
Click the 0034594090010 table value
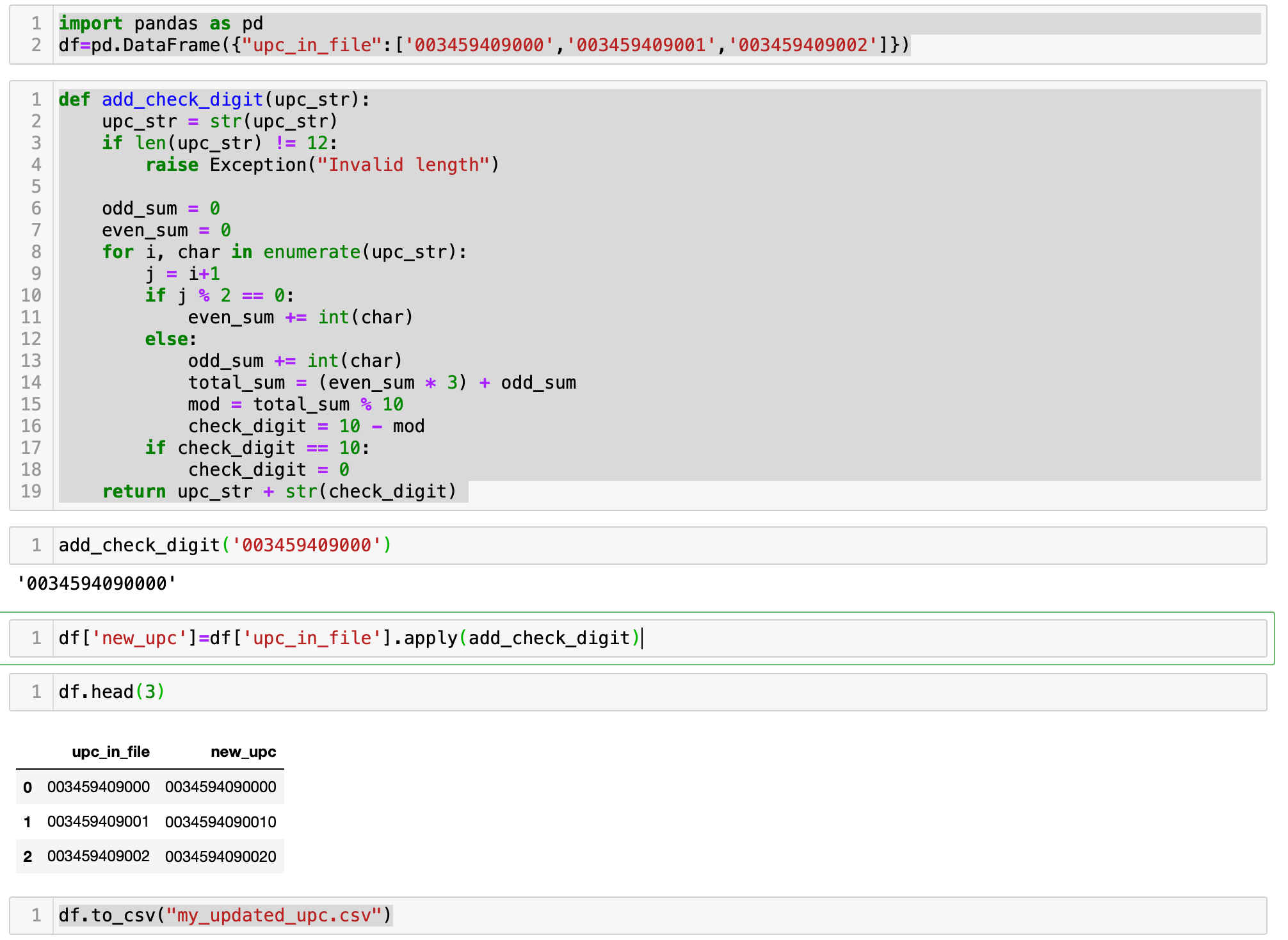point(220,822)
